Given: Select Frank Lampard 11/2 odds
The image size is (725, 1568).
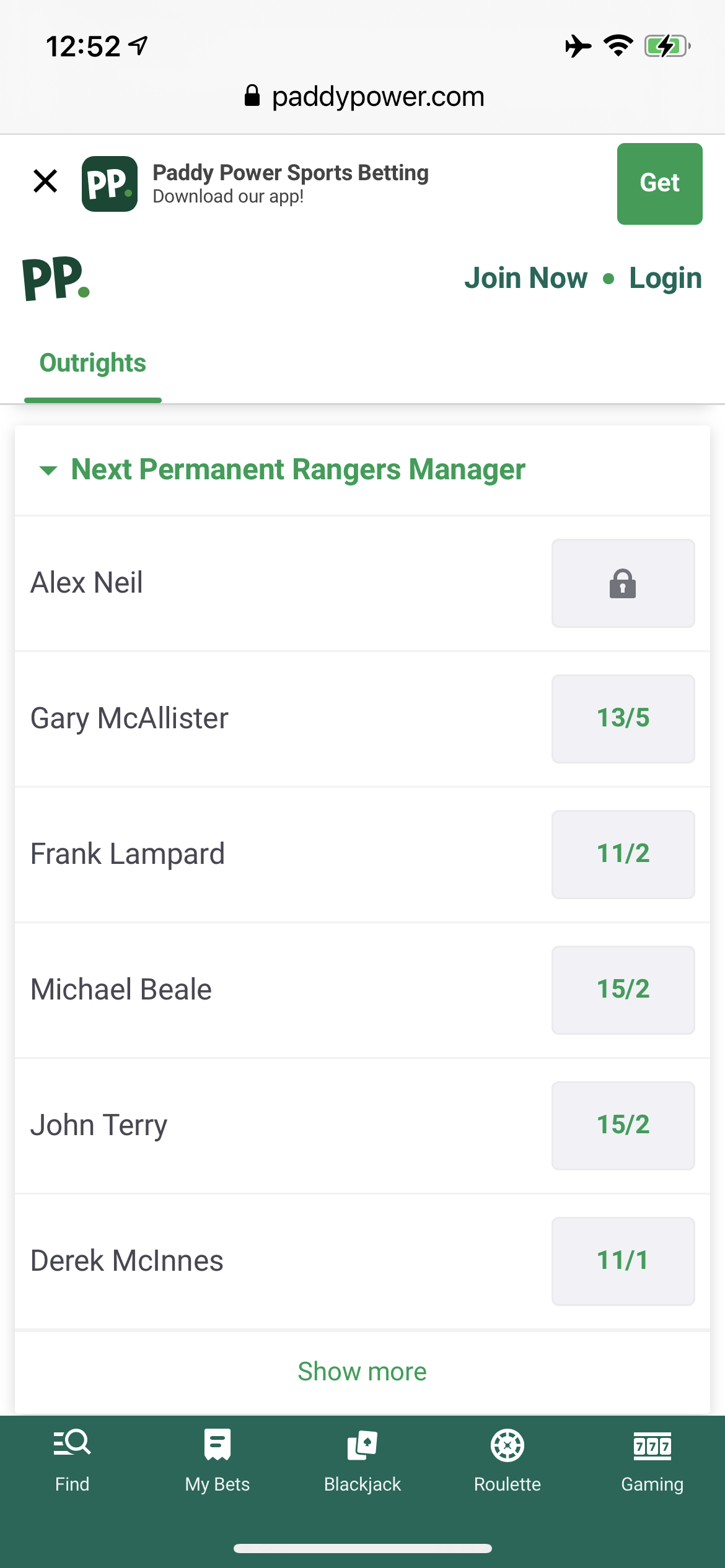Looking at the screenshot, I should coord(623,854).
